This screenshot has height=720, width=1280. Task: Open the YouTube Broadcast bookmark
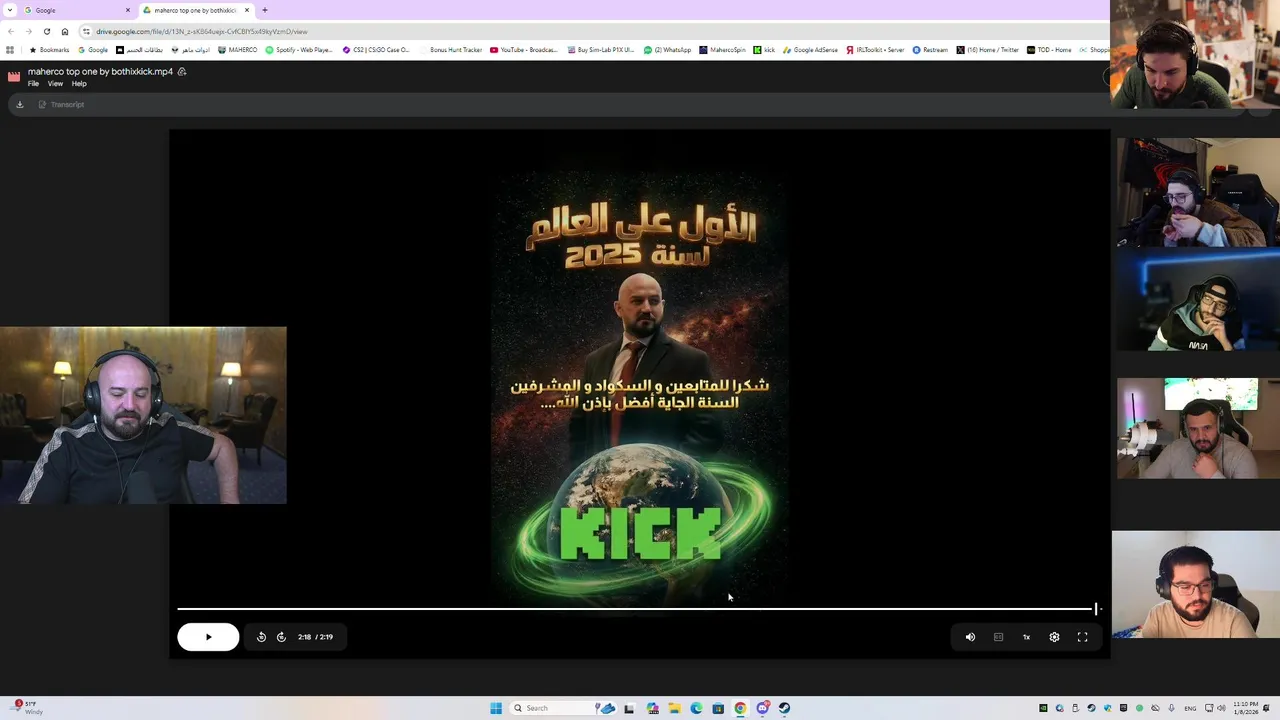524,50
